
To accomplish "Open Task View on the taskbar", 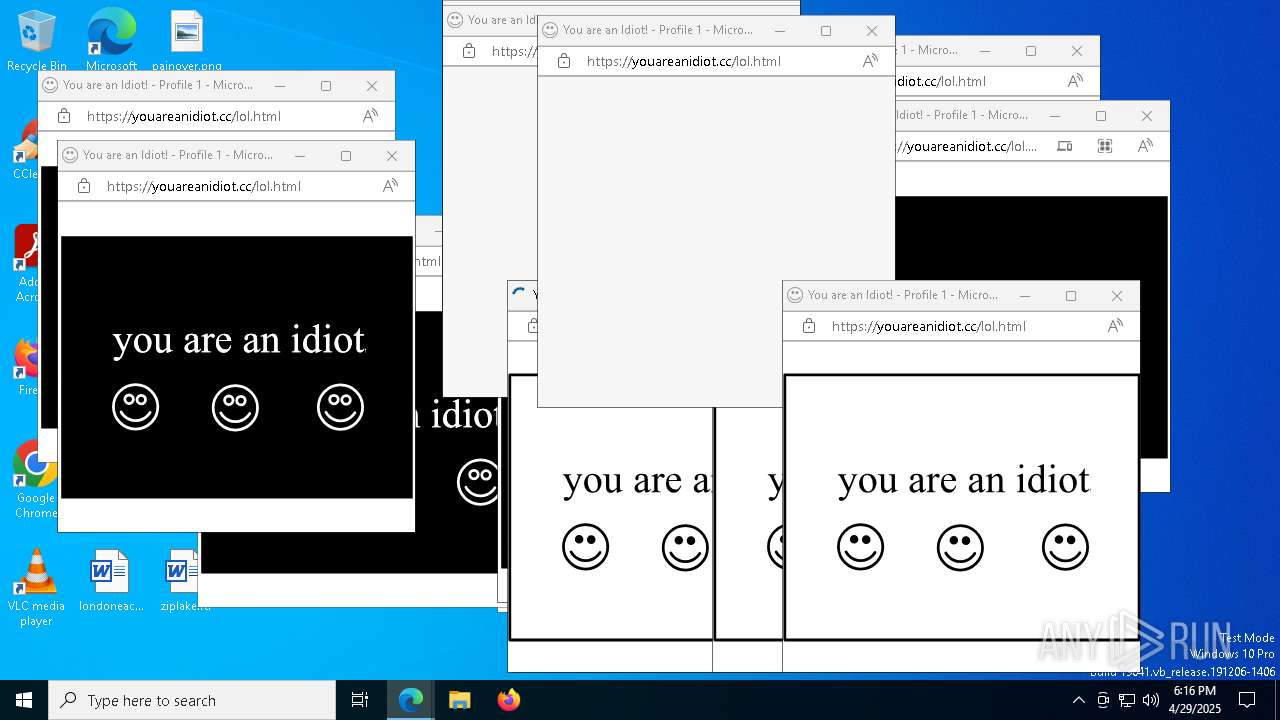I will pyautogui.click(x=360, y=700).
